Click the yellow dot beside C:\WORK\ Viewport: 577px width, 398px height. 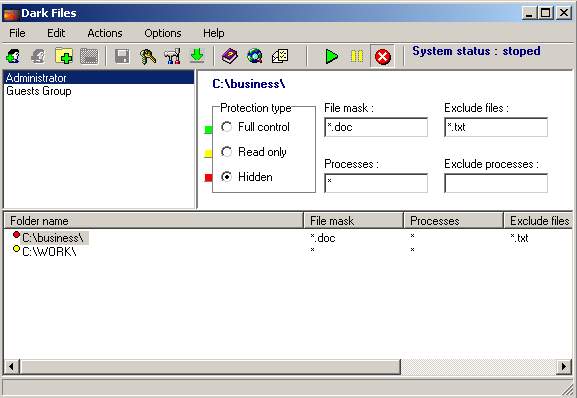click(x=16, y=249)
